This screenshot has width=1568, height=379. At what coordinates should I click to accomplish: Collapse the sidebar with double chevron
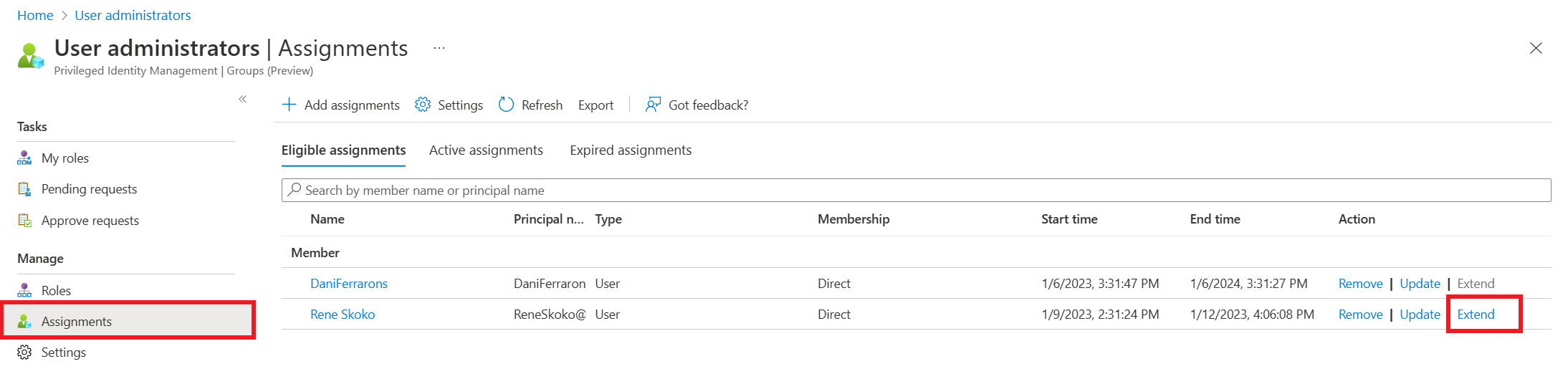click(x=243, y=99)
